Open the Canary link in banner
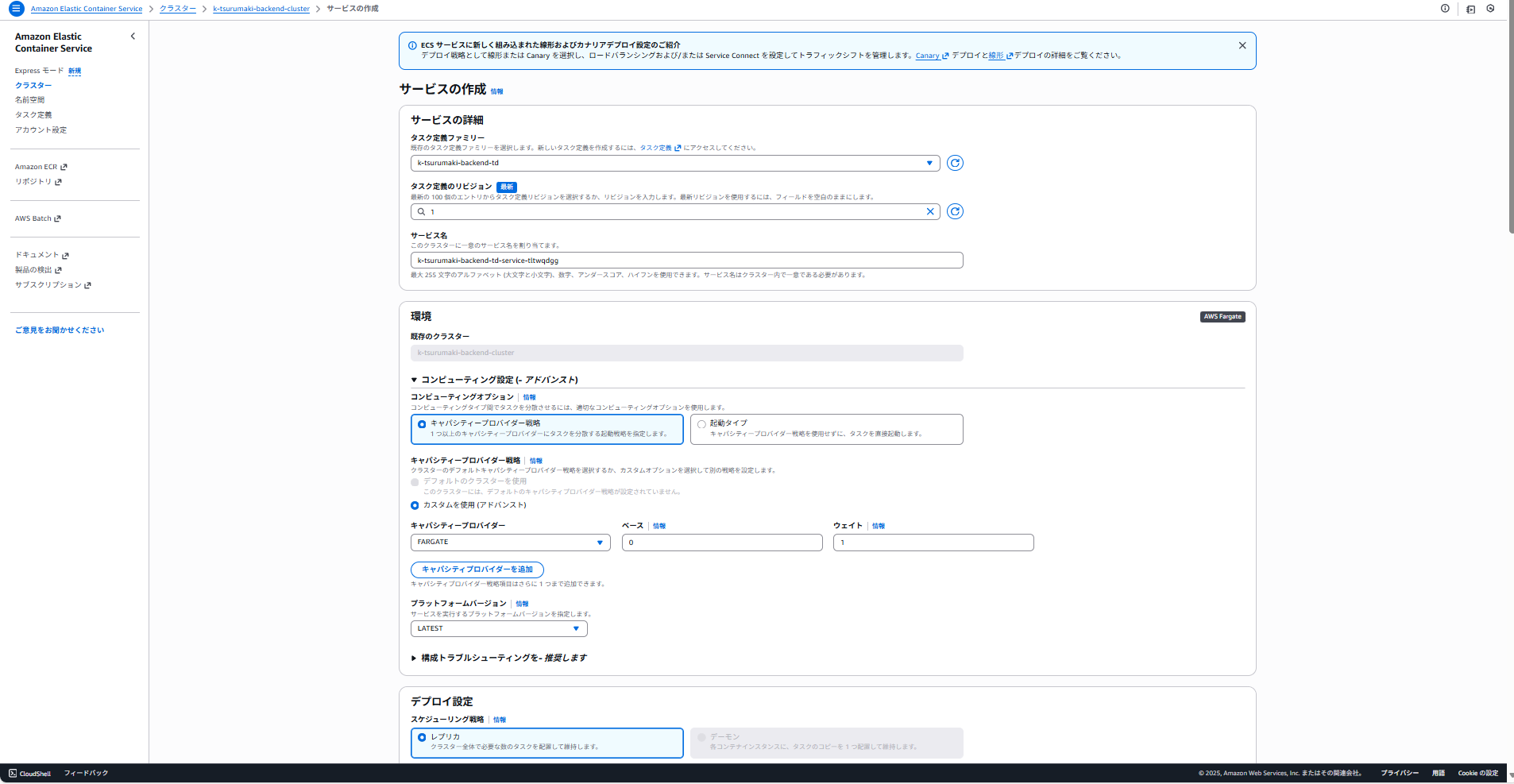 pyautogui.click(x=932, y=56)
